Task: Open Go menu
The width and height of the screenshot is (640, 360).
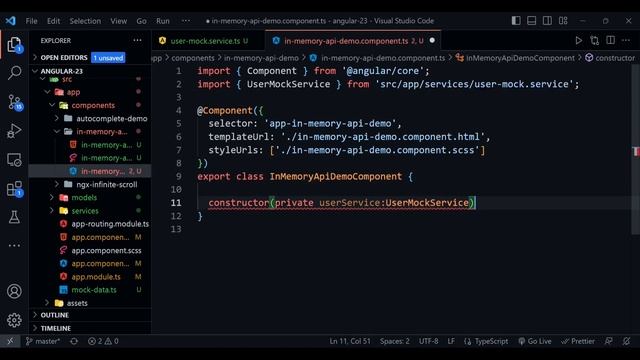Action: click(x=141, y=21)
